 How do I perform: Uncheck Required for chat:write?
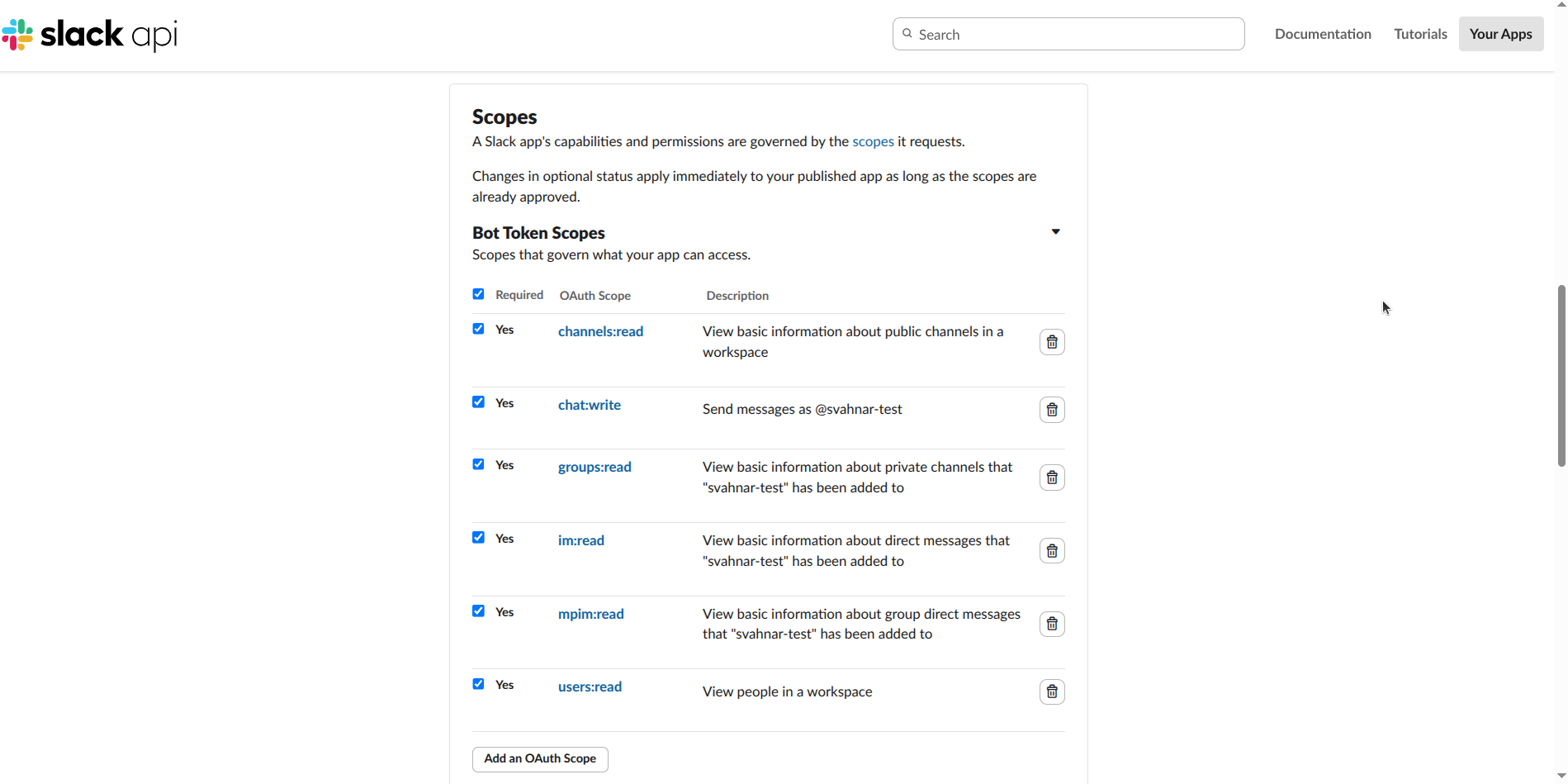tap(478, 402)
